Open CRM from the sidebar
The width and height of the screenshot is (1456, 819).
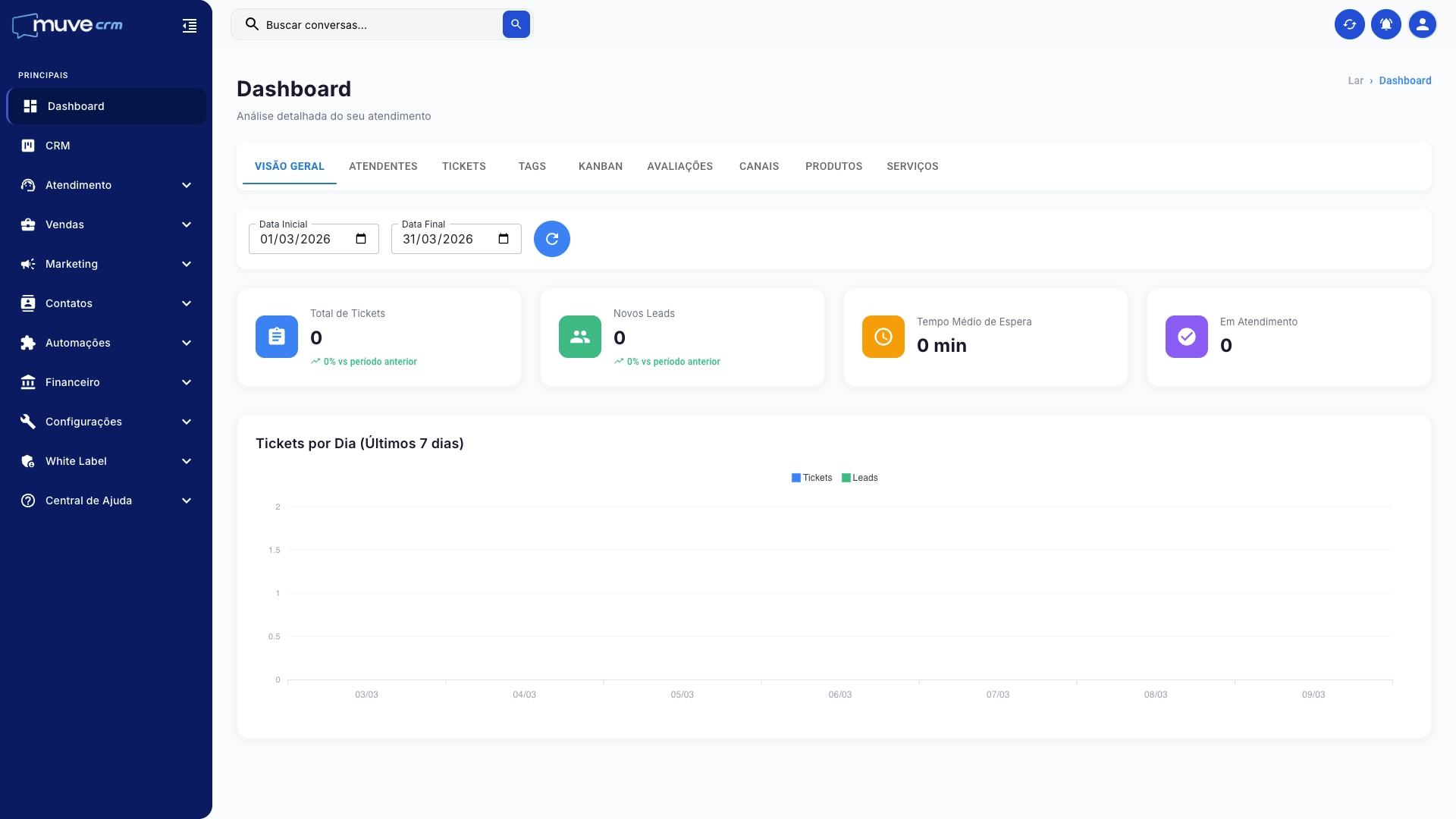tap(58, 146)
